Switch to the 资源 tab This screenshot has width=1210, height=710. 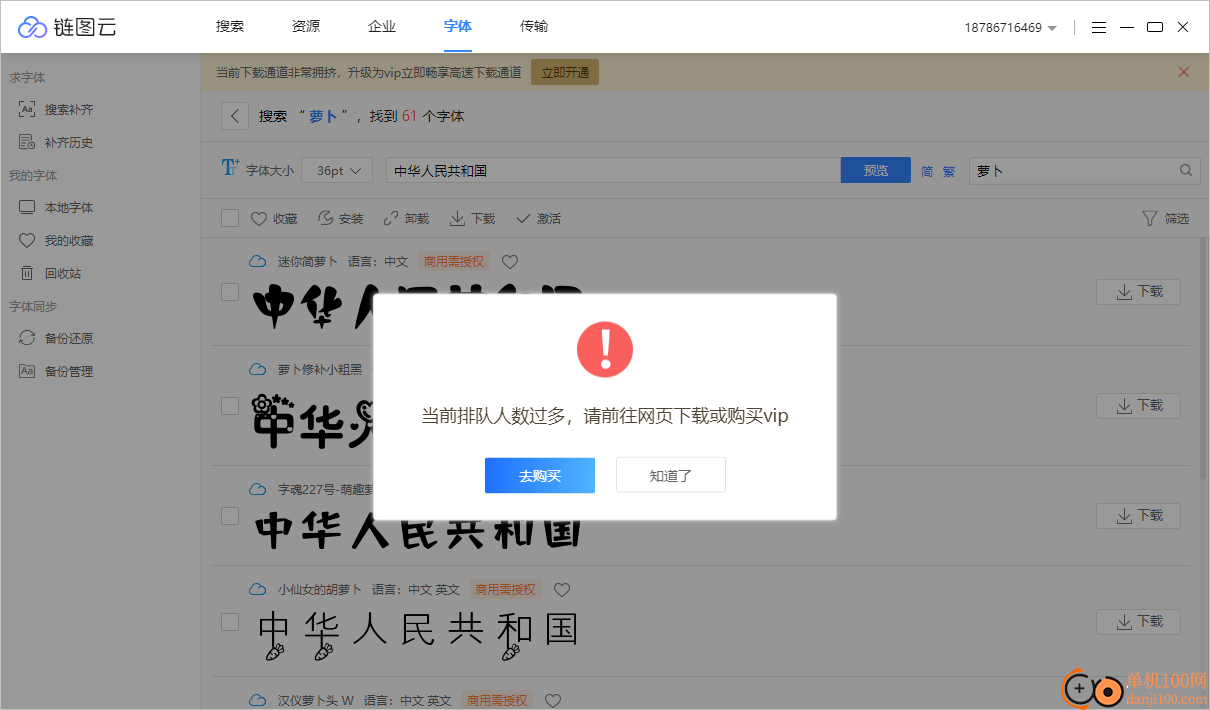click(305, 26)
